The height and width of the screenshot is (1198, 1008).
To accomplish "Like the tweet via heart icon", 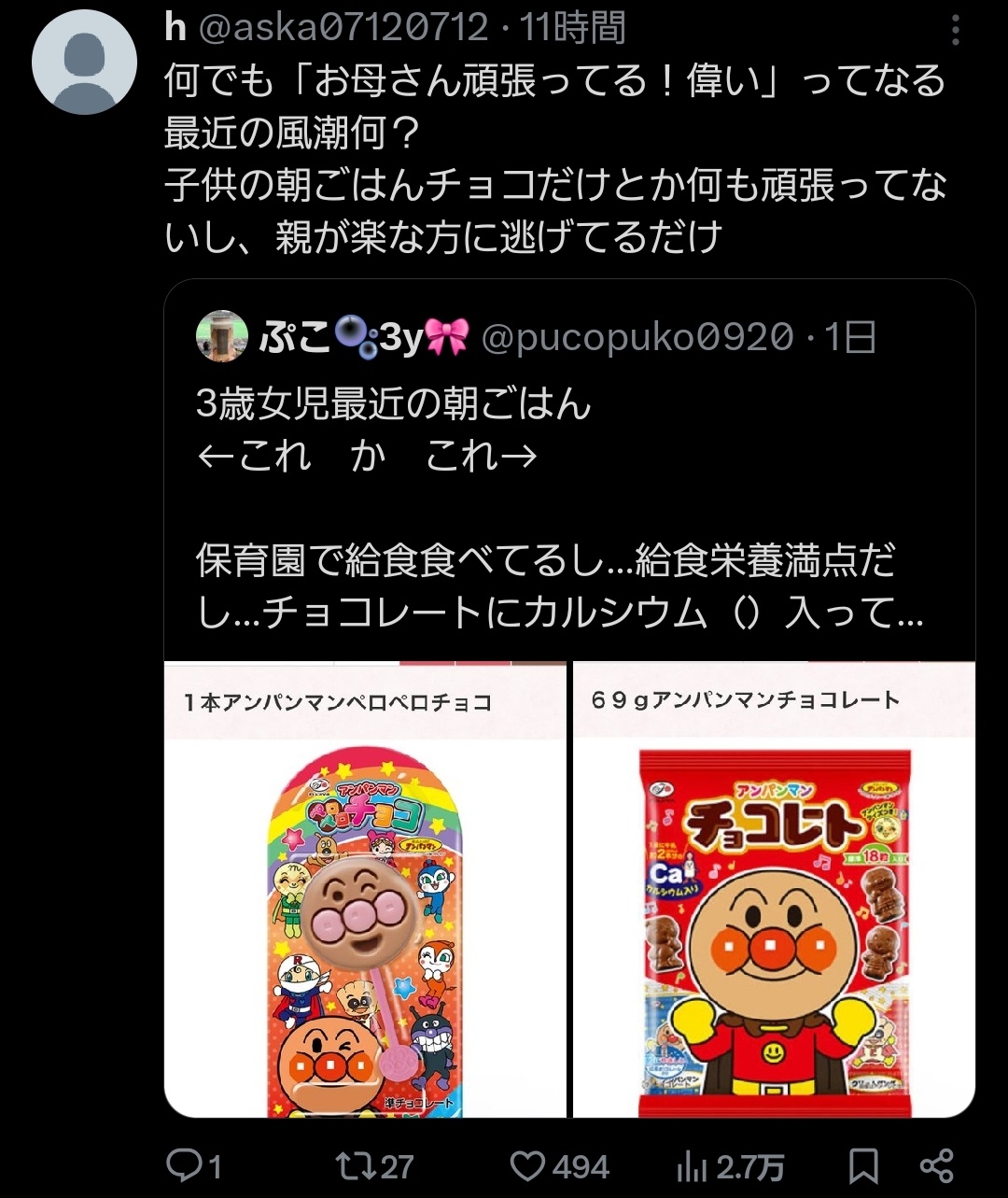I will coord(528,1165).
